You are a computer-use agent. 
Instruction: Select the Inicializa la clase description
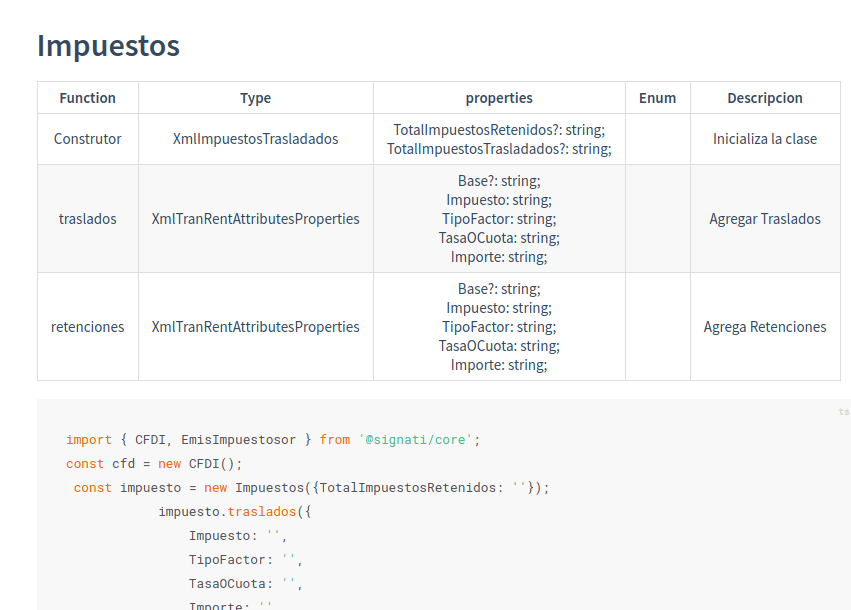(x=765, y=139)
